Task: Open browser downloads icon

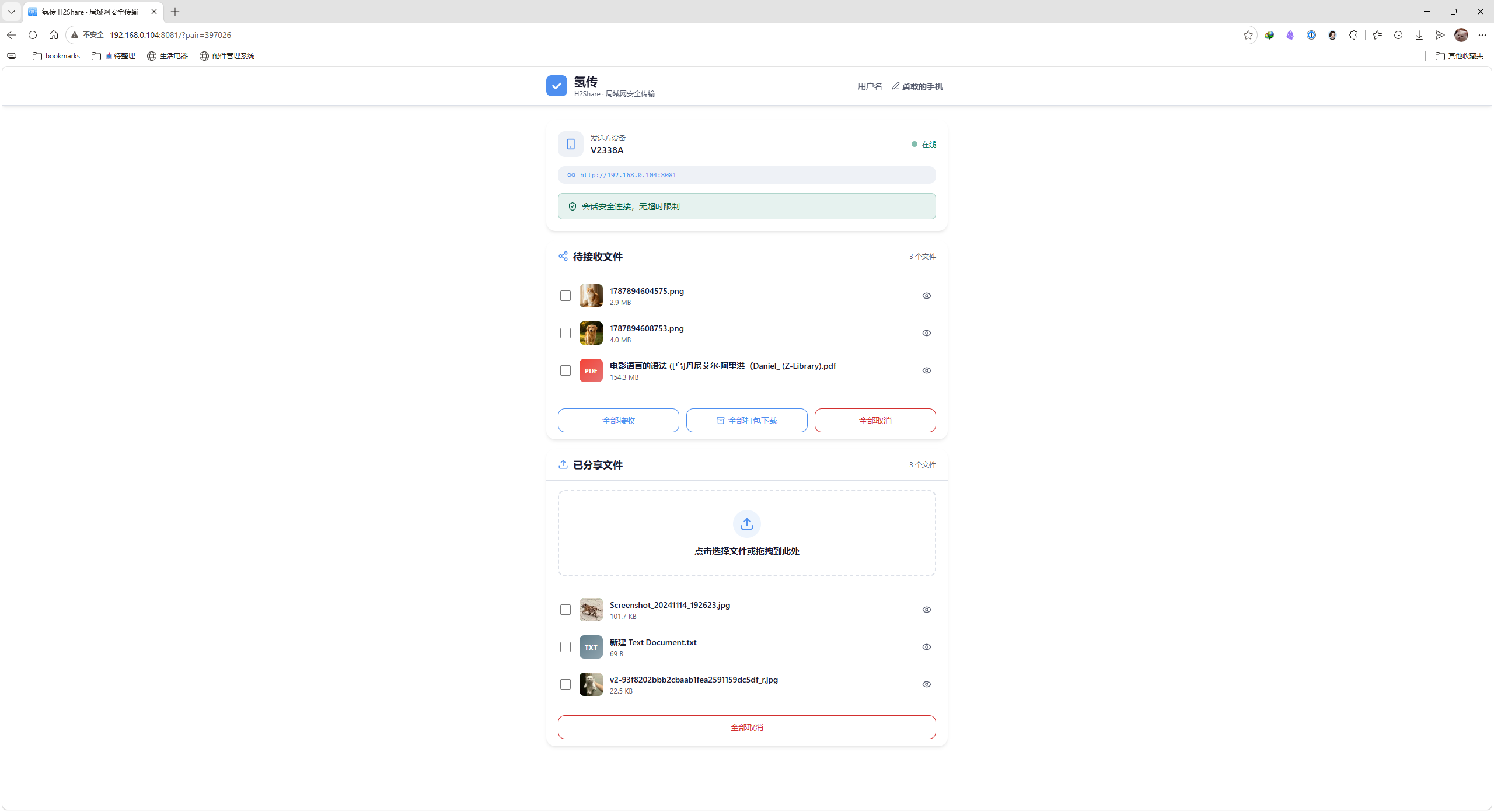Action: (x=1419, y=35)
